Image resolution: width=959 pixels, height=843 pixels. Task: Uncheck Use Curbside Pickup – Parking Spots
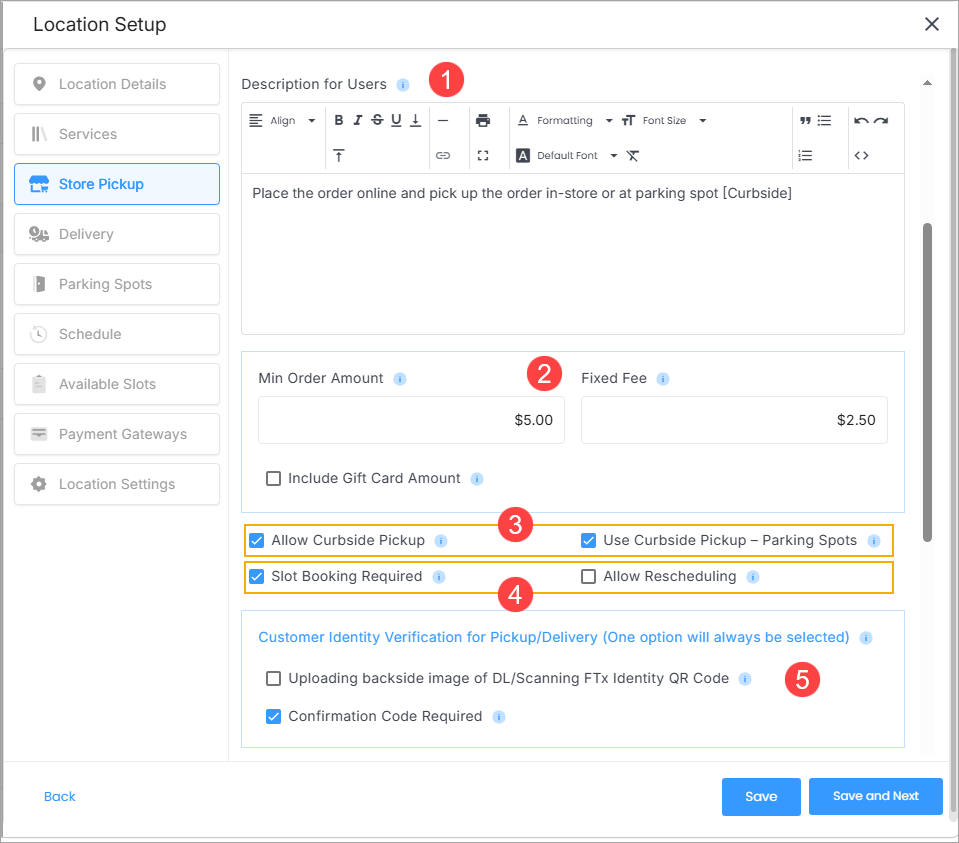(x=588, y=541)
